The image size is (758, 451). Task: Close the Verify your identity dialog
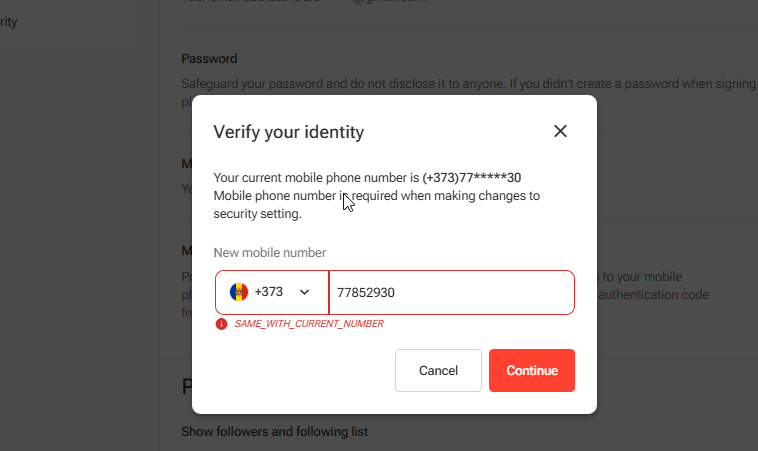click(x=560, y=131)
